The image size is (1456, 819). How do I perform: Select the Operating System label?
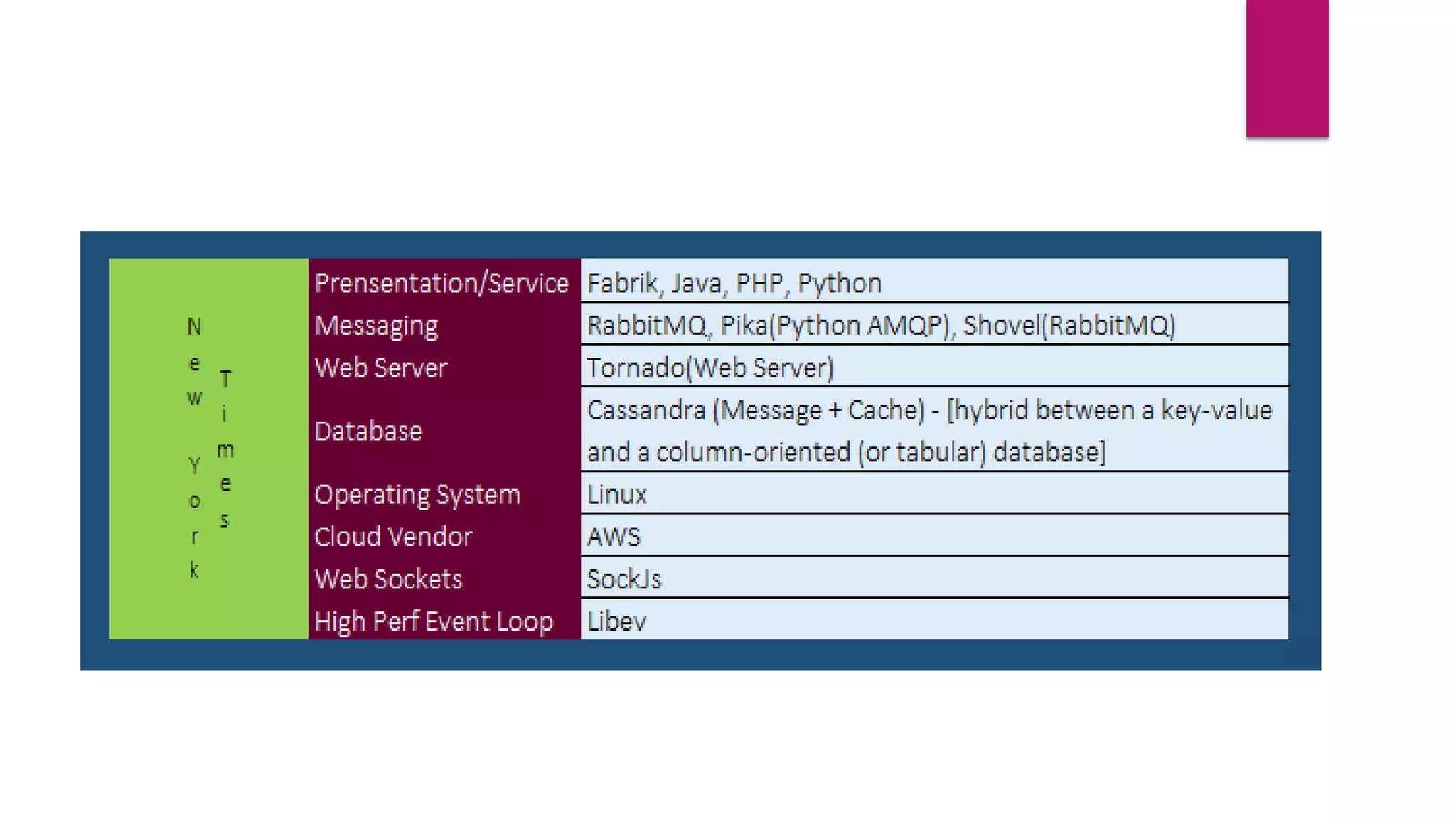click(x=417, y=494)
